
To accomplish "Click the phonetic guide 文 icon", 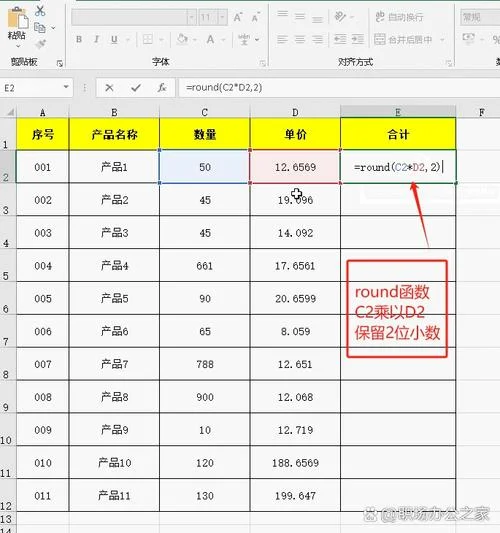I will [244, 39].
